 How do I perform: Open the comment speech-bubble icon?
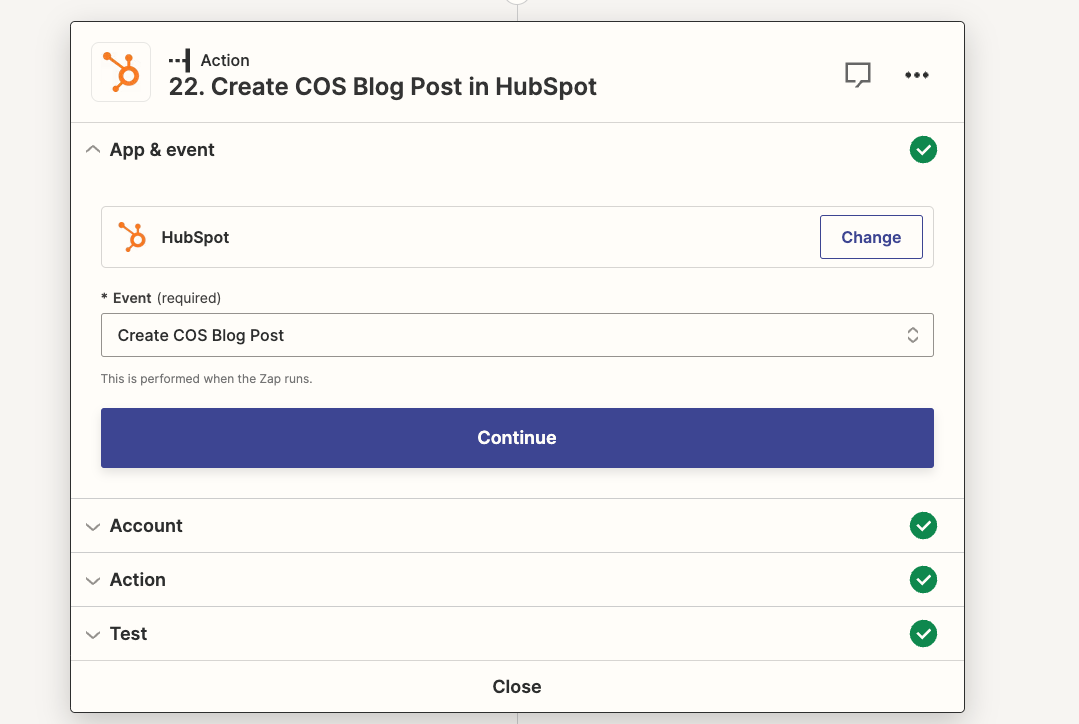click(x=857, y=74)
